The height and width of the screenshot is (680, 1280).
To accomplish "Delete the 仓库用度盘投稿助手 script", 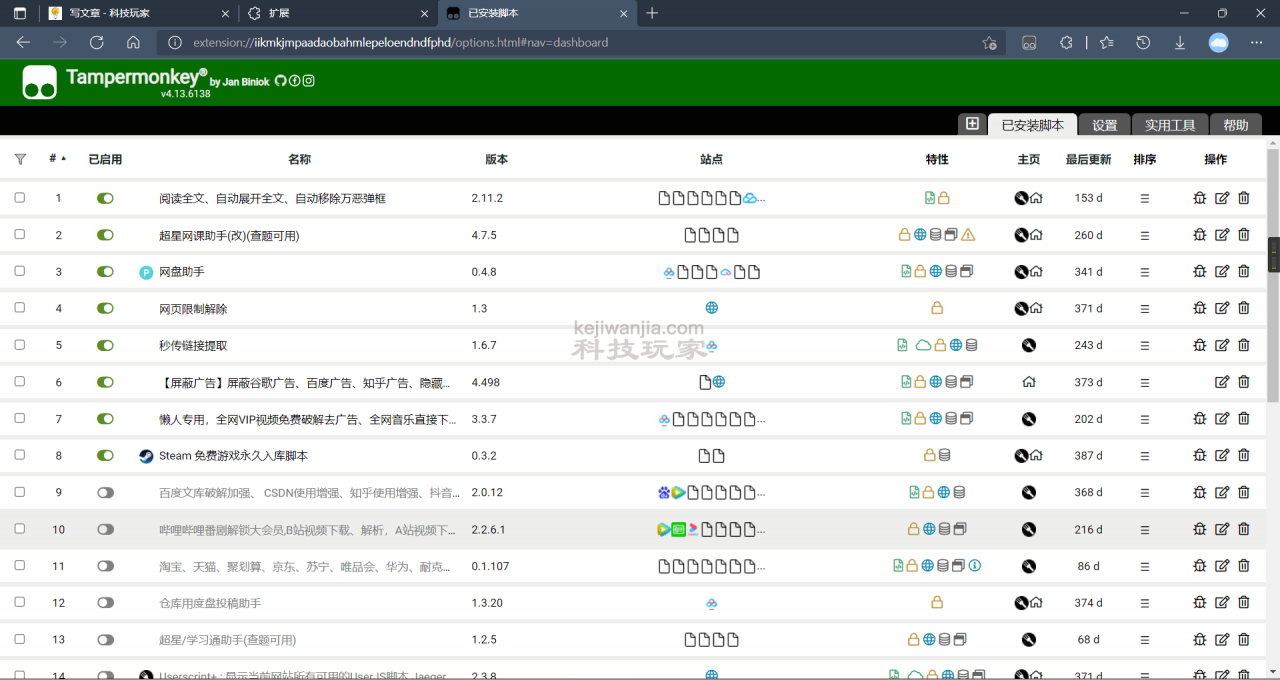I will point(1244,603).
